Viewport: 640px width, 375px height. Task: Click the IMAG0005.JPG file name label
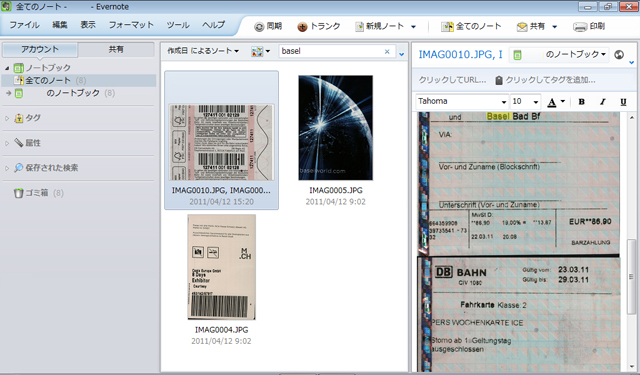pyautogui.click(x=336, y=190)
